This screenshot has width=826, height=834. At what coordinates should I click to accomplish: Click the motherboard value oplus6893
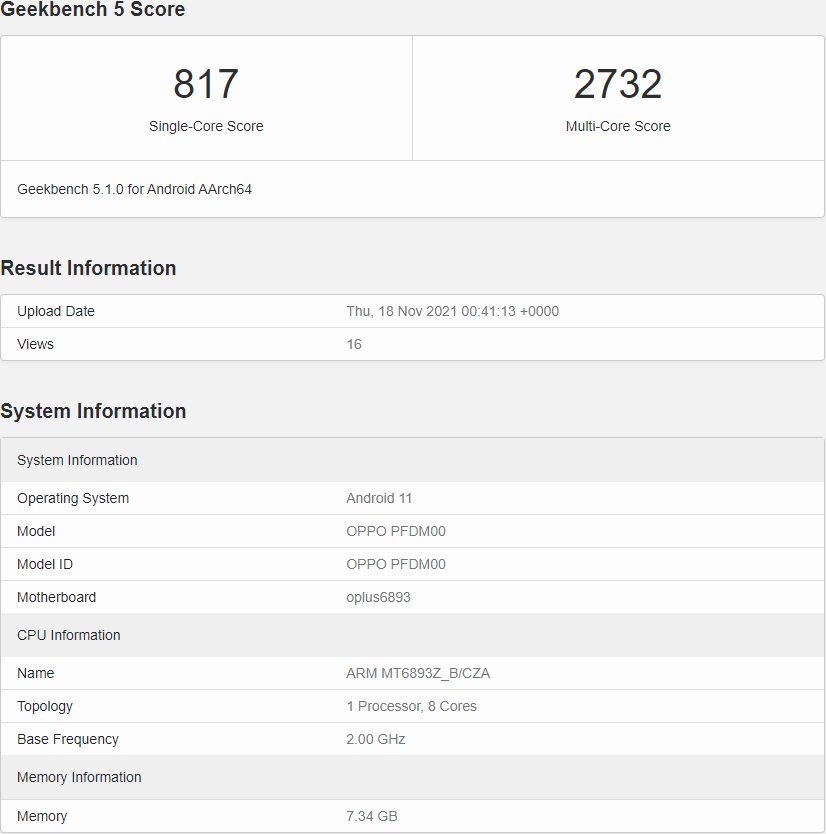click(x=378, y=597)
